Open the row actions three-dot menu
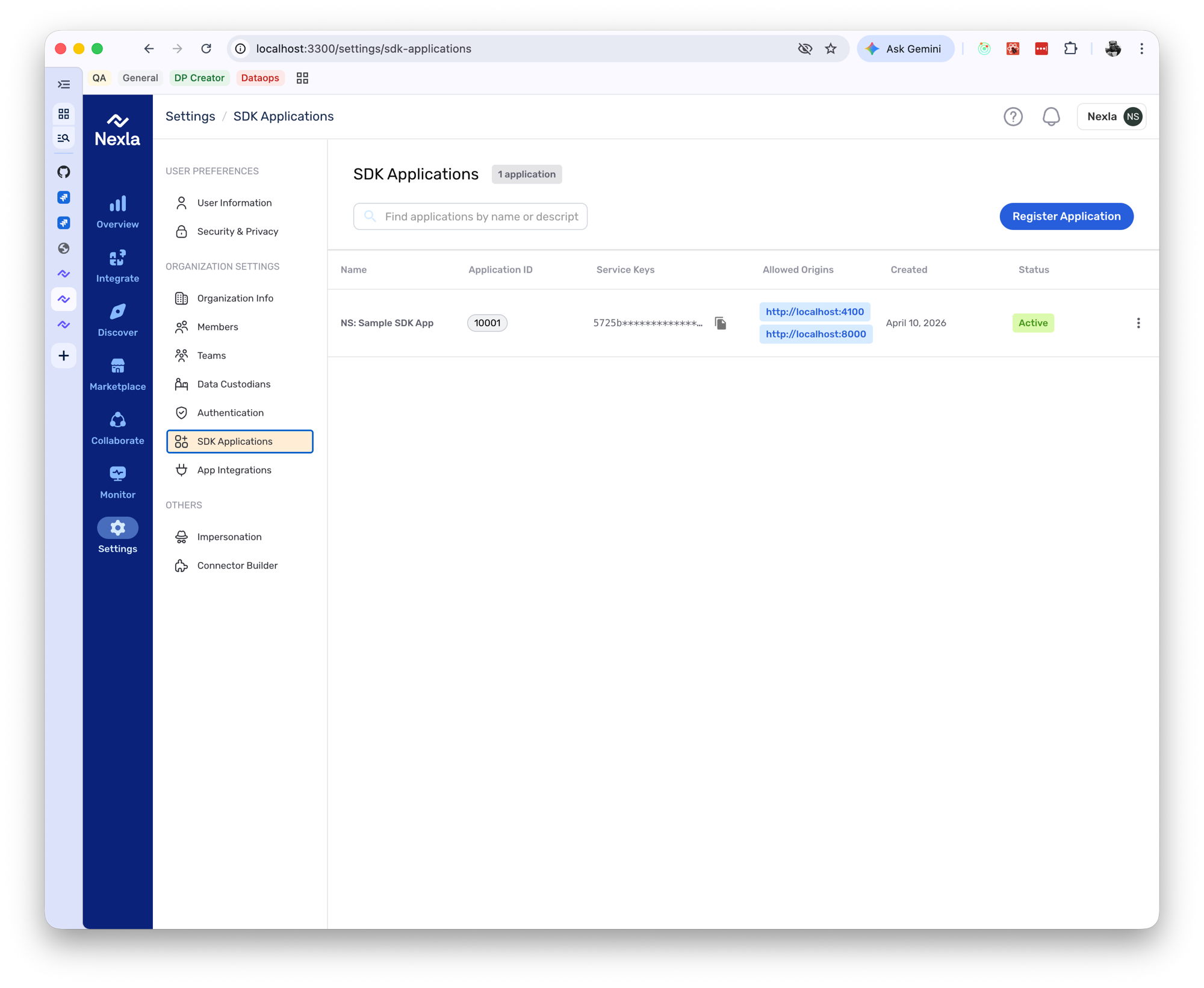The image size is (1204, 988). 1138,323
